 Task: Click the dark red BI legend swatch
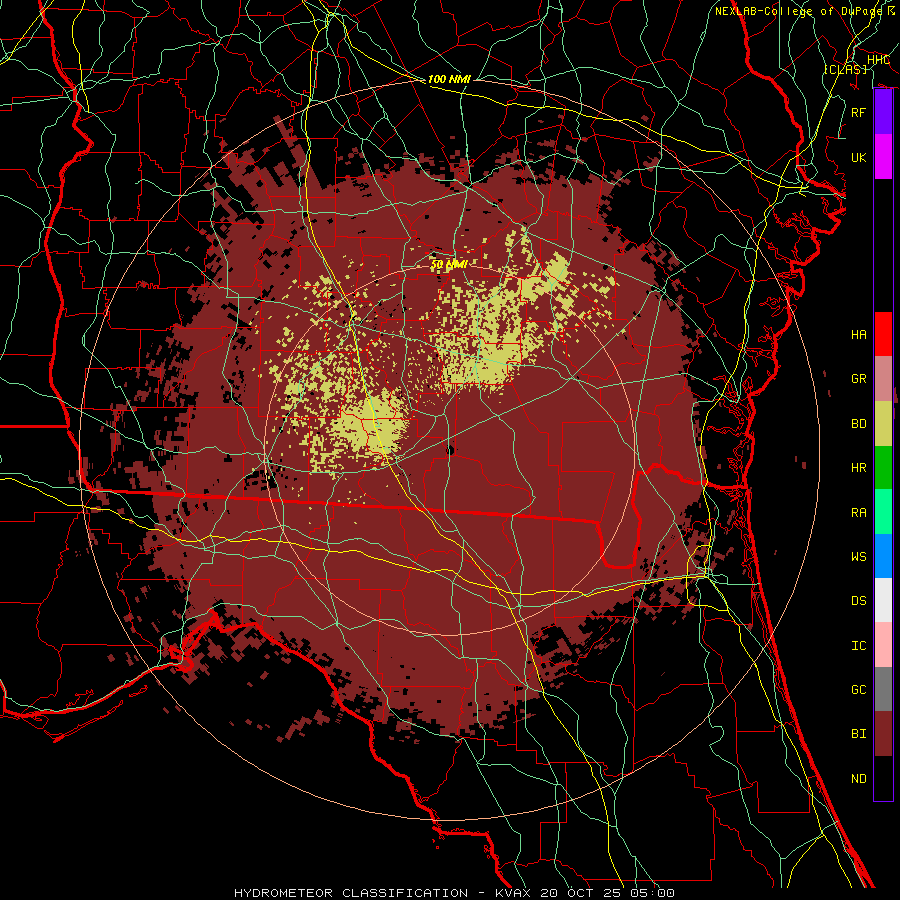tap(883, 734)
